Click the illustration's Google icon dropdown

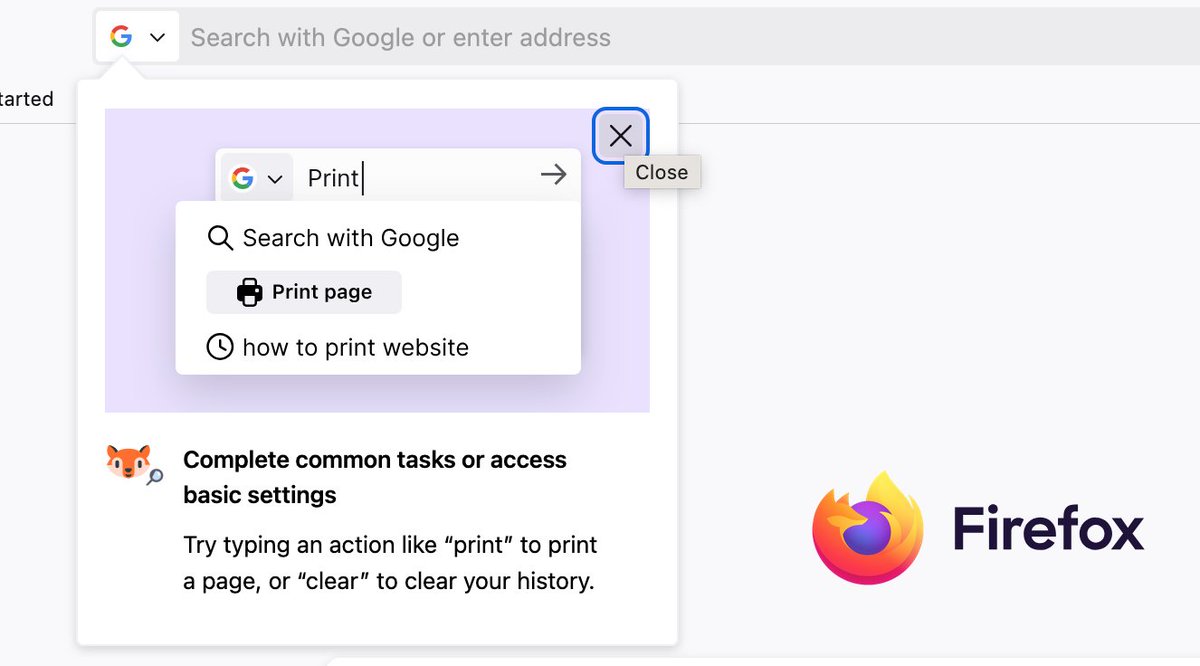click(257, 178)
